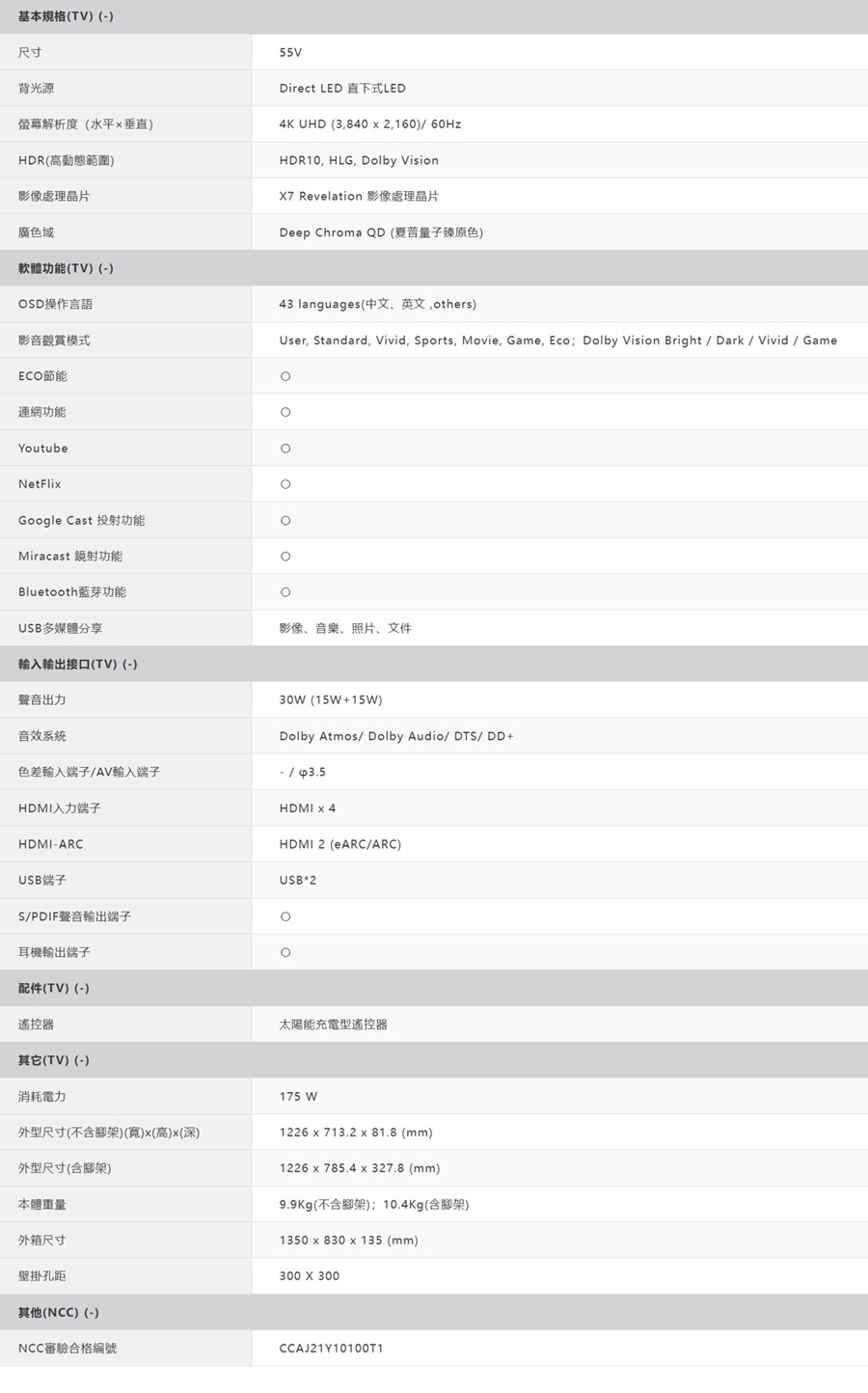
Task: Select the 55V size value
Action: coord(290,52)
